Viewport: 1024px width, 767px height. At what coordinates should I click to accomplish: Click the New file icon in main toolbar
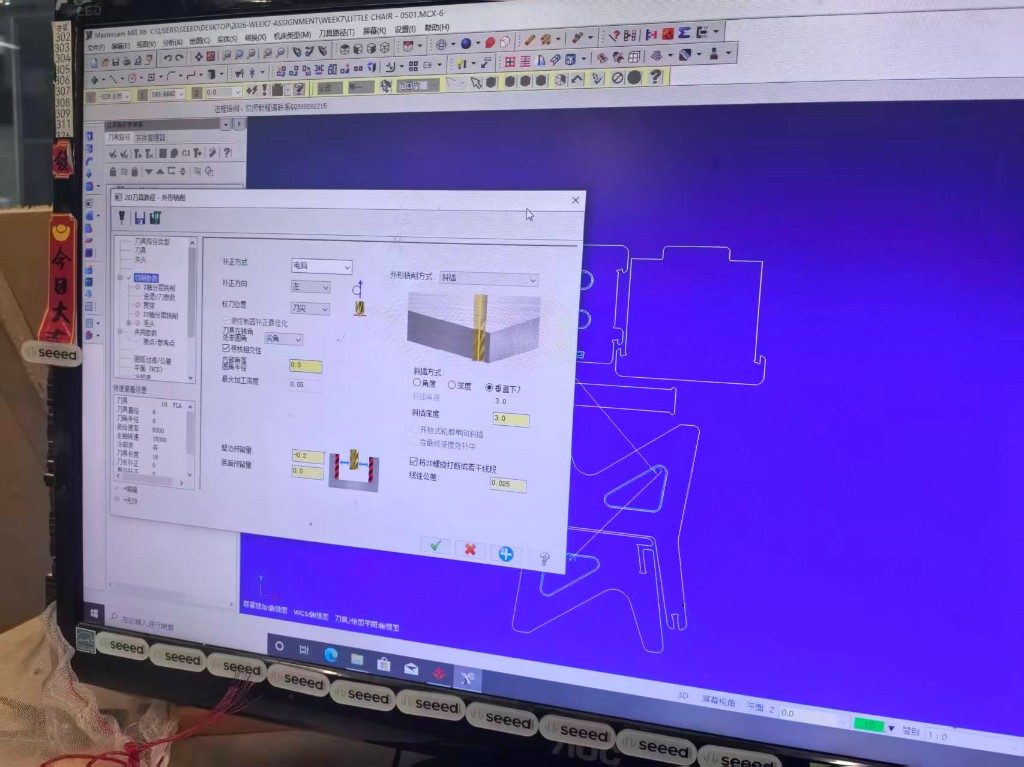[x=94, y=63]
